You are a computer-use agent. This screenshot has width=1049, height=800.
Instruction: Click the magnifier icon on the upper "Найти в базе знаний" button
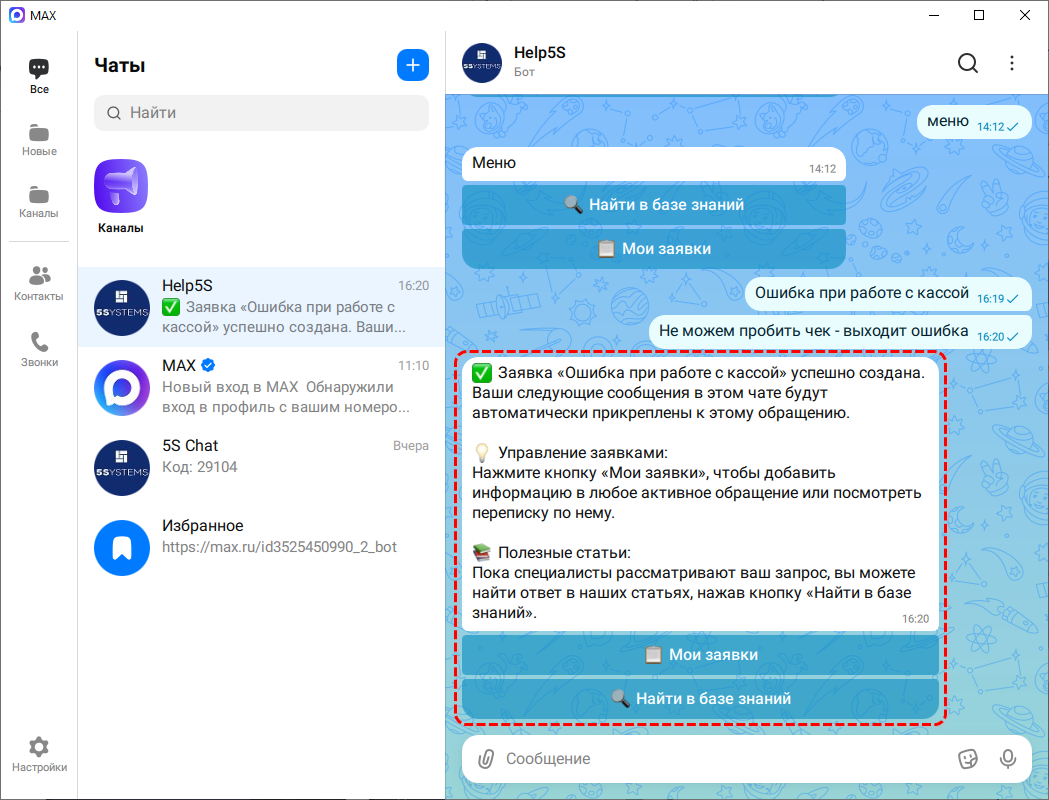[573, 205]
